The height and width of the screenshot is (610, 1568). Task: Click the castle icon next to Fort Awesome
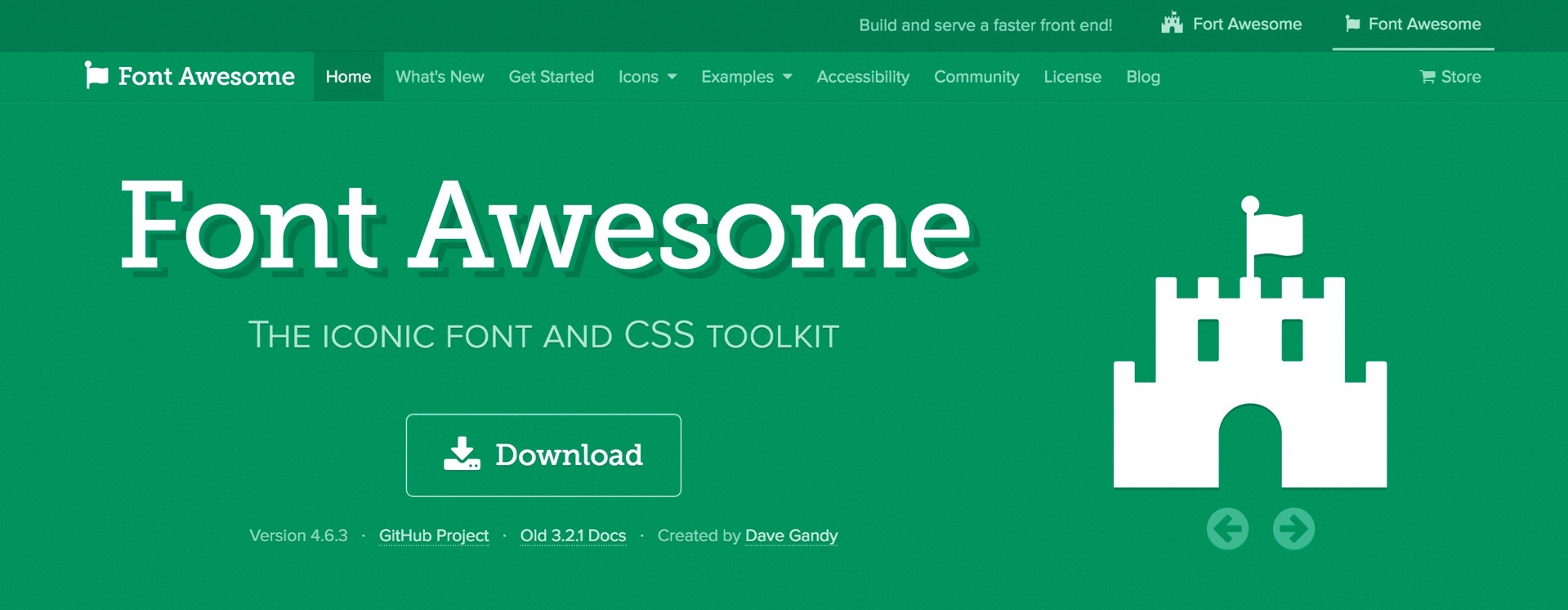[x=1172, y=24]
